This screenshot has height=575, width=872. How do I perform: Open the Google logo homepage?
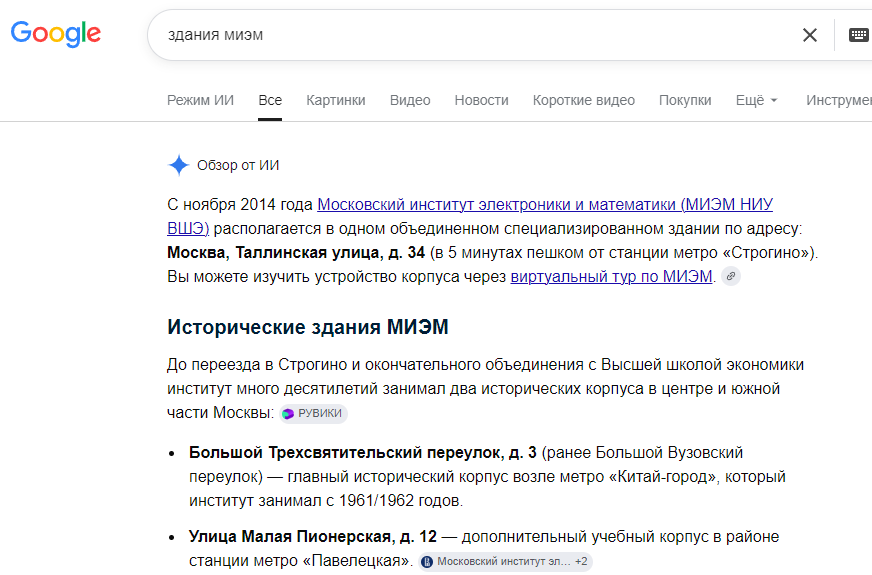click(x=56, y=34)
